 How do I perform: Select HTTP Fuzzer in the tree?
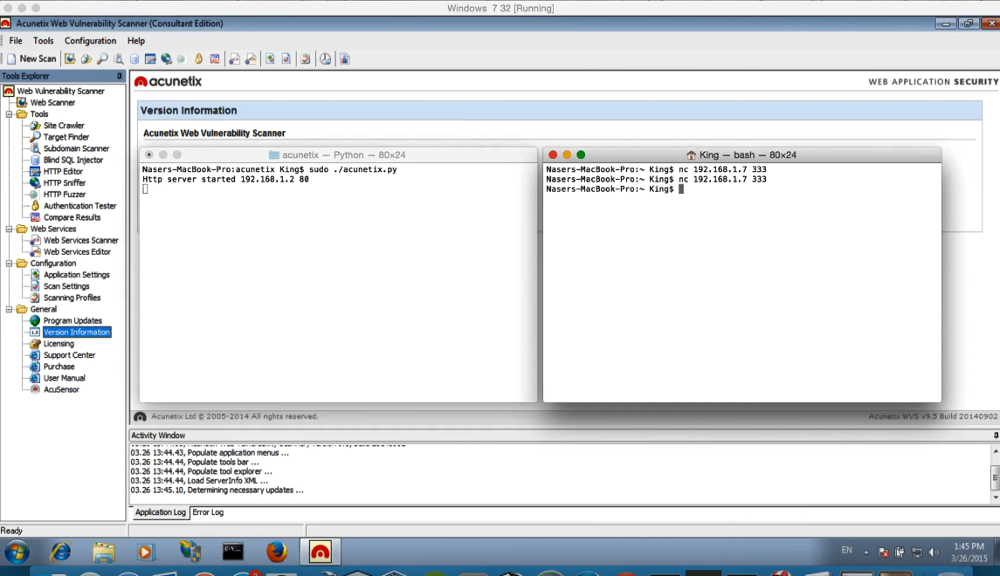coord(64,195)
